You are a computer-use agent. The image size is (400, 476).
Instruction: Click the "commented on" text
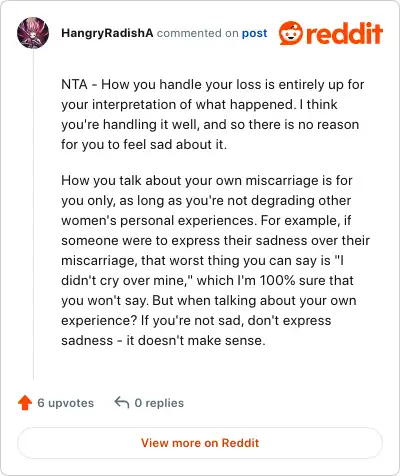pyautogui.click(x=197, y=33)
